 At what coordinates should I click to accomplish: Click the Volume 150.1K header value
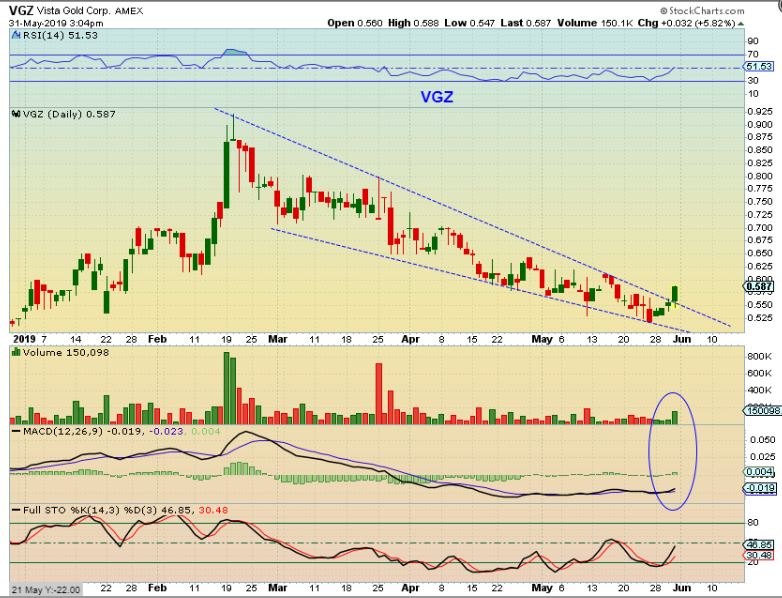click(595, 23)
